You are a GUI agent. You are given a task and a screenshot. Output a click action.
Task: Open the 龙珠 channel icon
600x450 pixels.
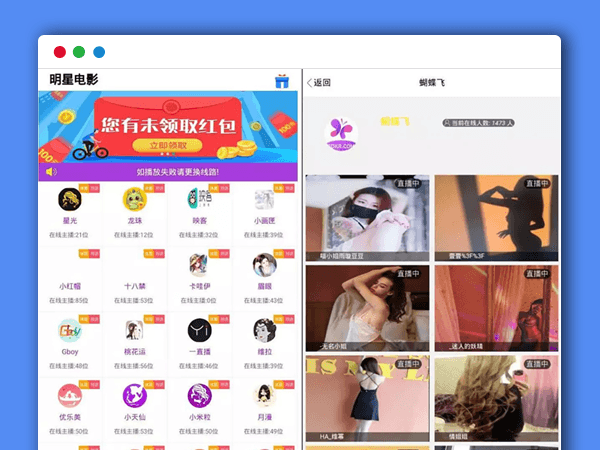click(x=134, y=199)
